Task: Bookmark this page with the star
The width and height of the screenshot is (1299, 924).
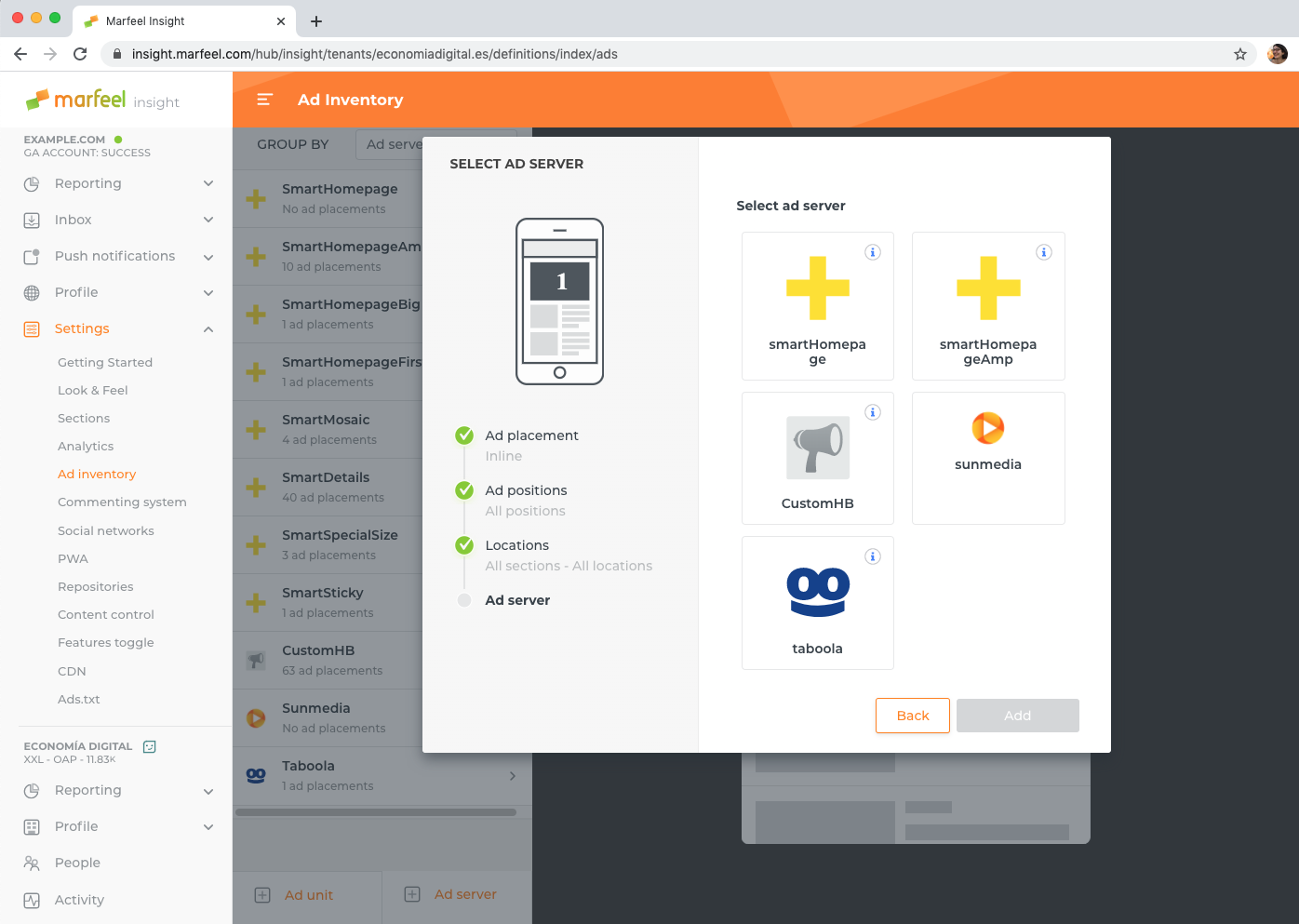Action: tap(1240, 54)
